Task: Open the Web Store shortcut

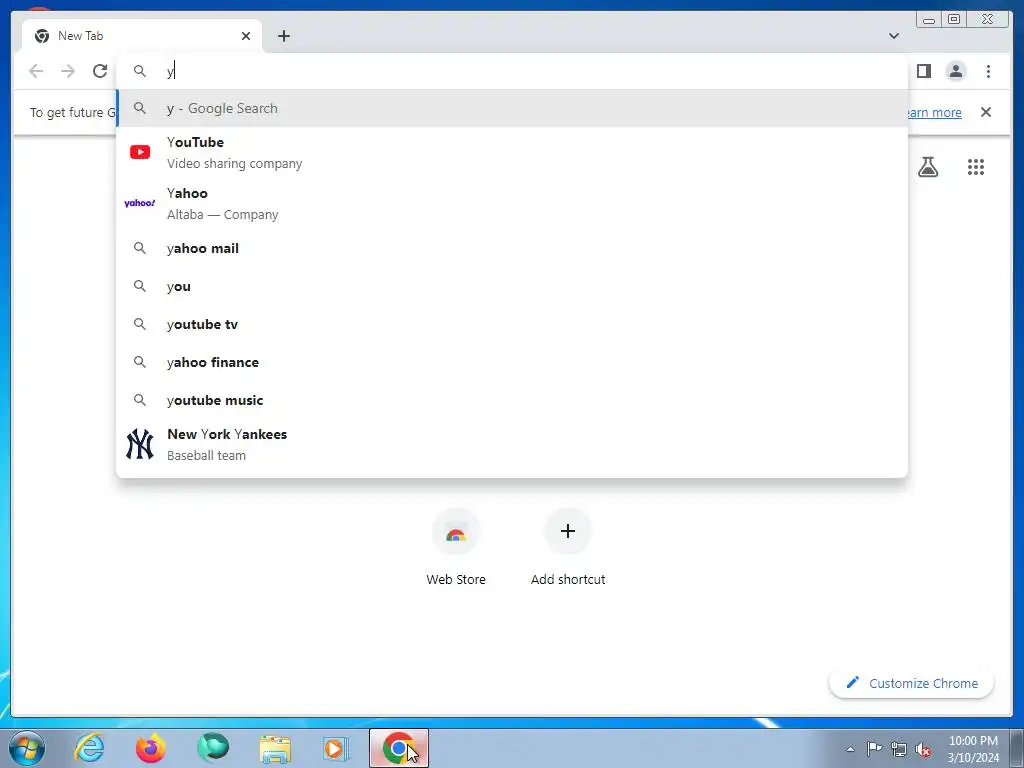Action: click(x=456, y=547)
